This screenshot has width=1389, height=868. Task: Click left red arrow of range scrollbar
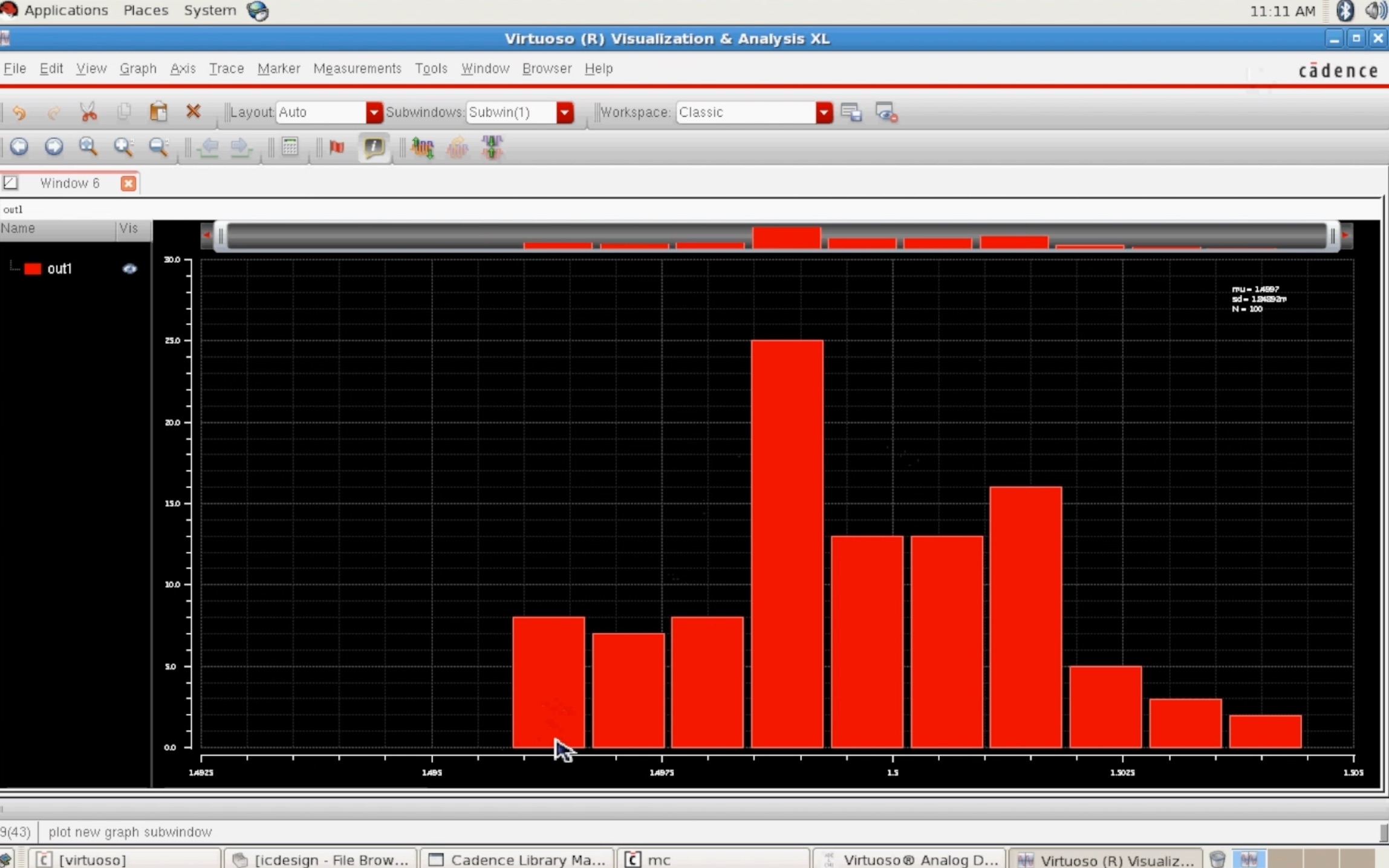tap(207, 235)
